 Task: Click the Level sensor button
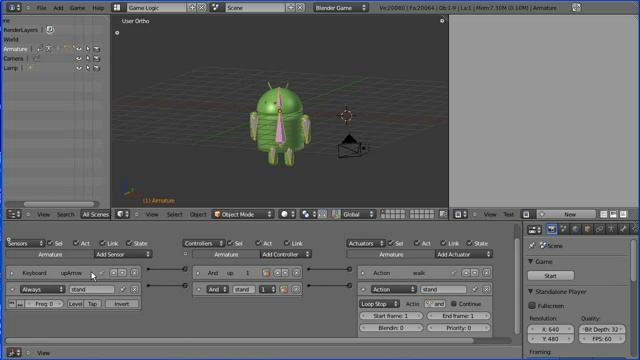(76, 304)
